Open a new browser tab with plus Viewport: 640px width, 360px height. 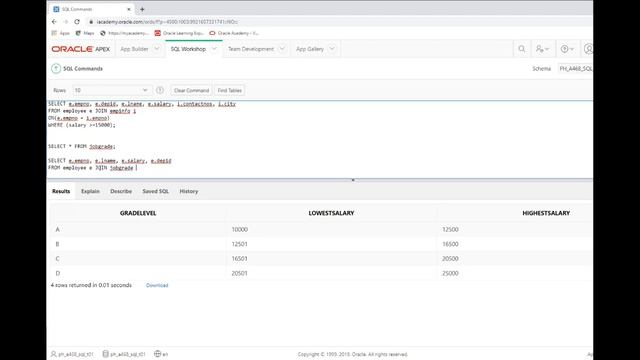coord(142,9)
